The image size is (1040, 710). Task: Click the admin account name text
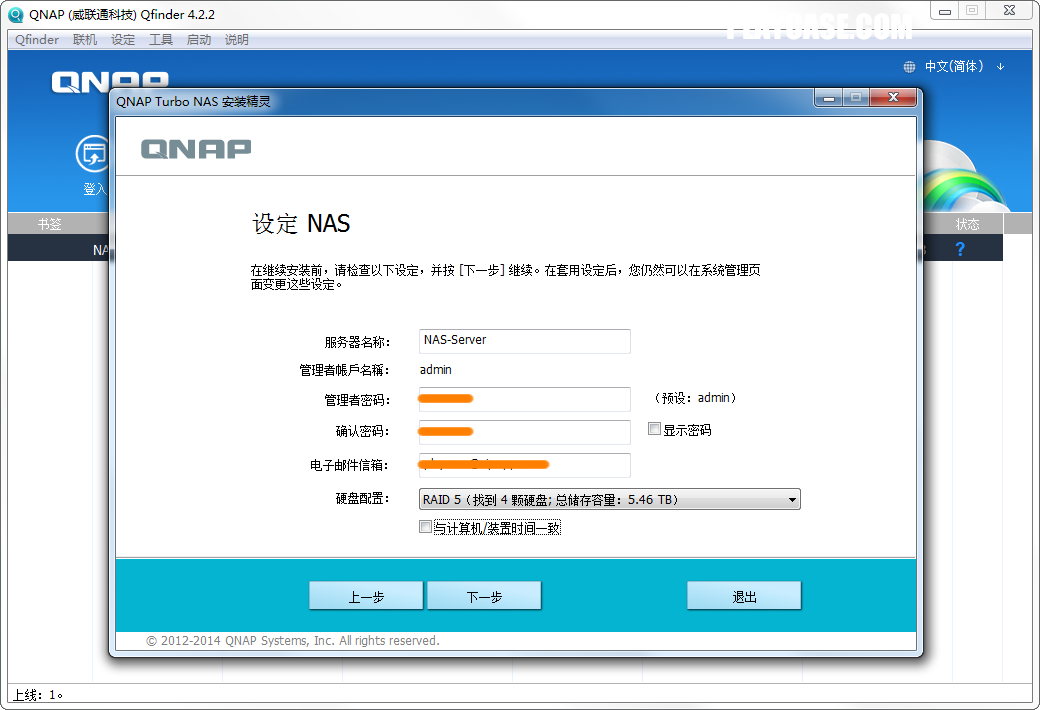coord(436,370)
